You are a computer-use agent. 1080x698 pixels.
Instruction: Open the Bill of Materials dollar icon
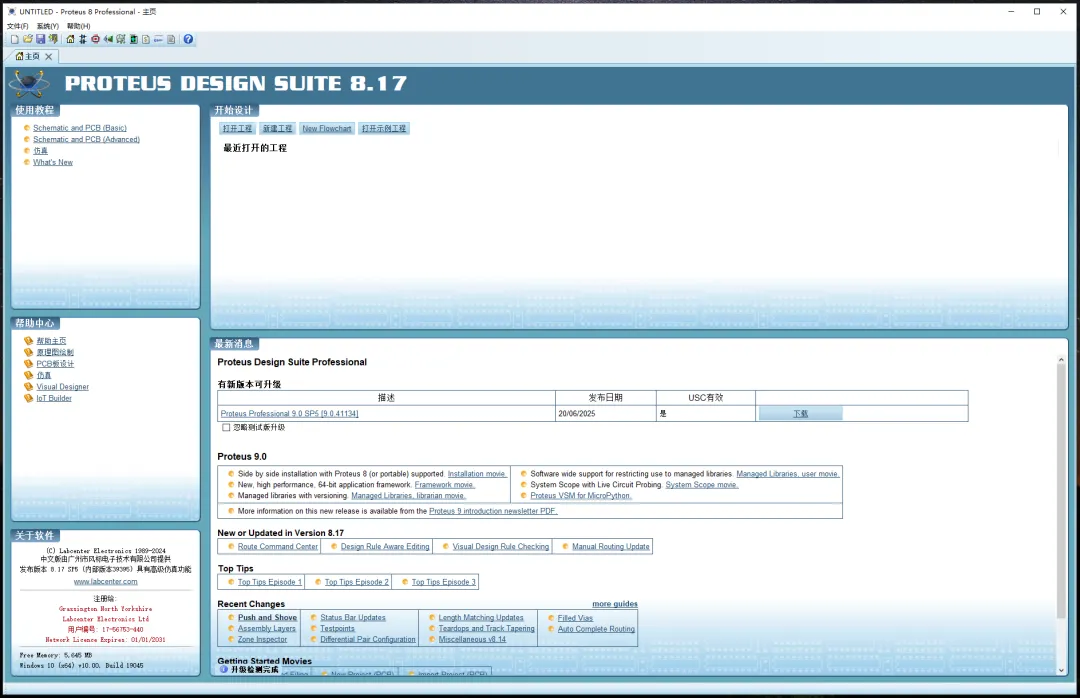(146, 39)
